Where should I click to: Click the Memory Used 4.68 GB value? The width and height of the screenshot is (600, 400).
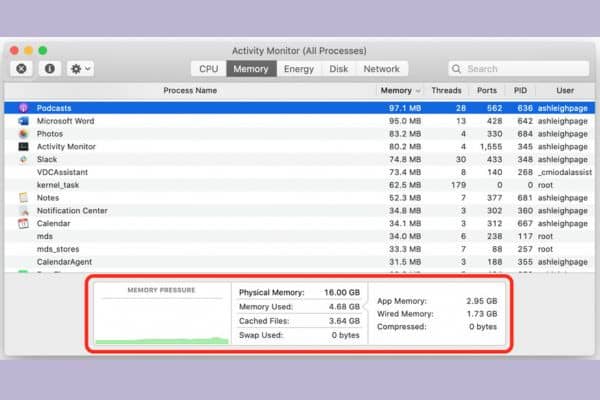[344, 307]
